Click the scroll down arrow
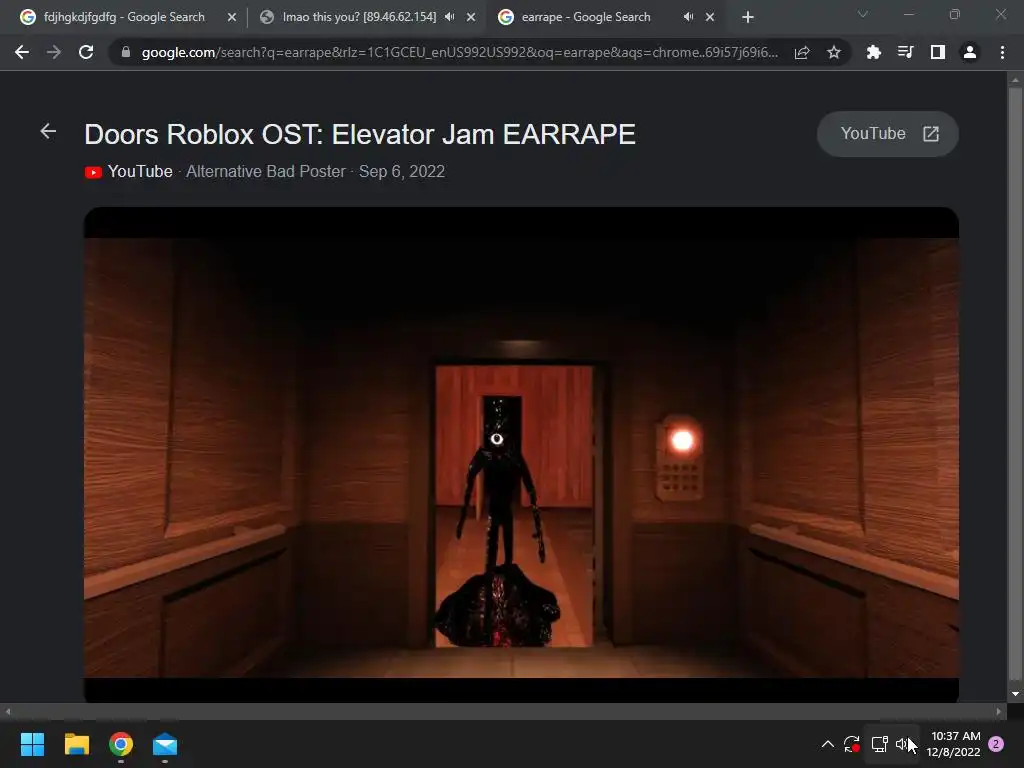The width and height of the screenshot is (1024, 768). pyautogui.click(x=1015, y=694)
